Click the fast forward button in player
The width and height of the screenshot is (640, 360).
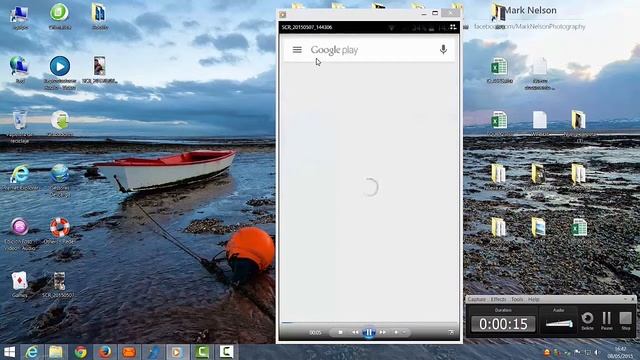point(382,332)
